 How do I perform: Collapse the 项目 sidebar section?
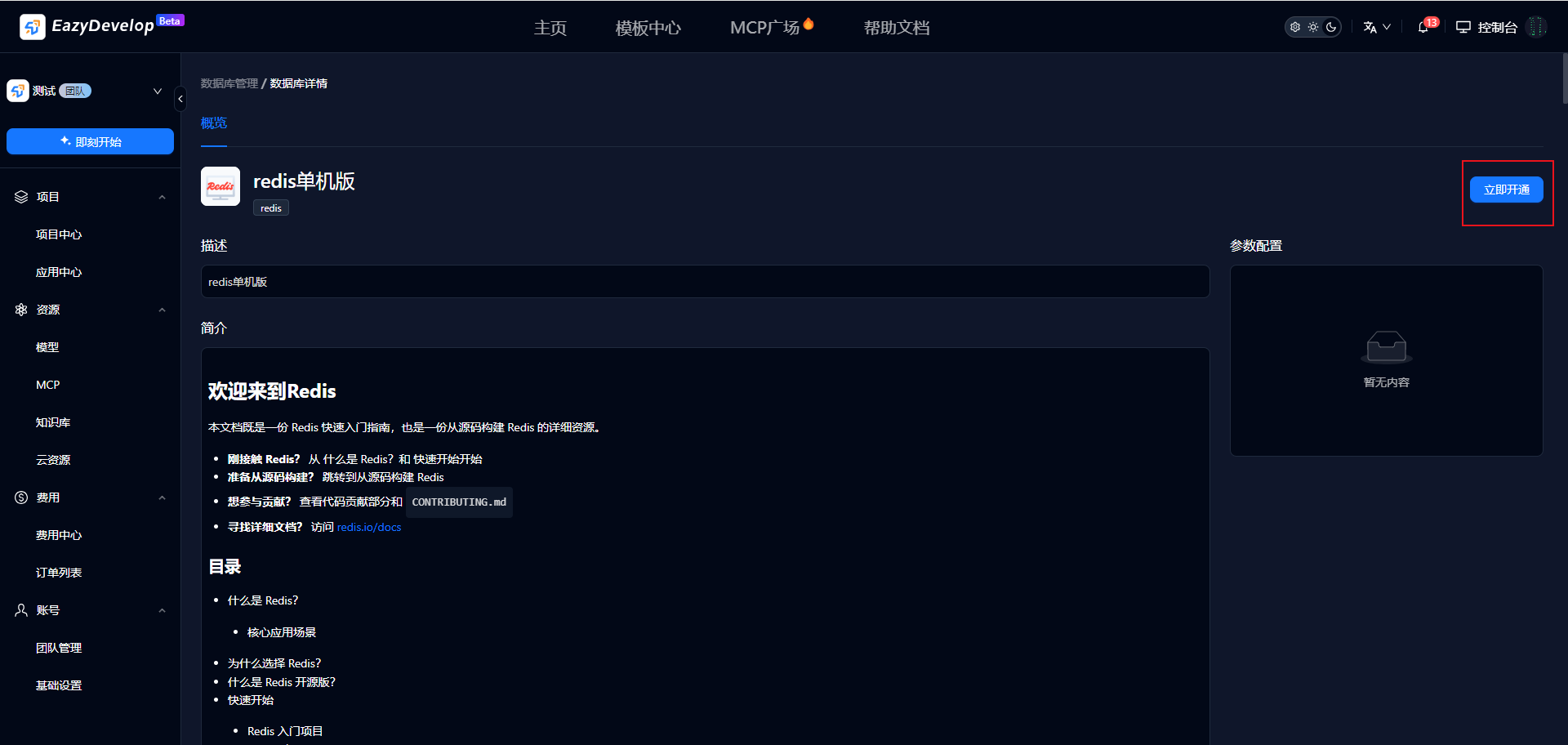coord(162,197)
